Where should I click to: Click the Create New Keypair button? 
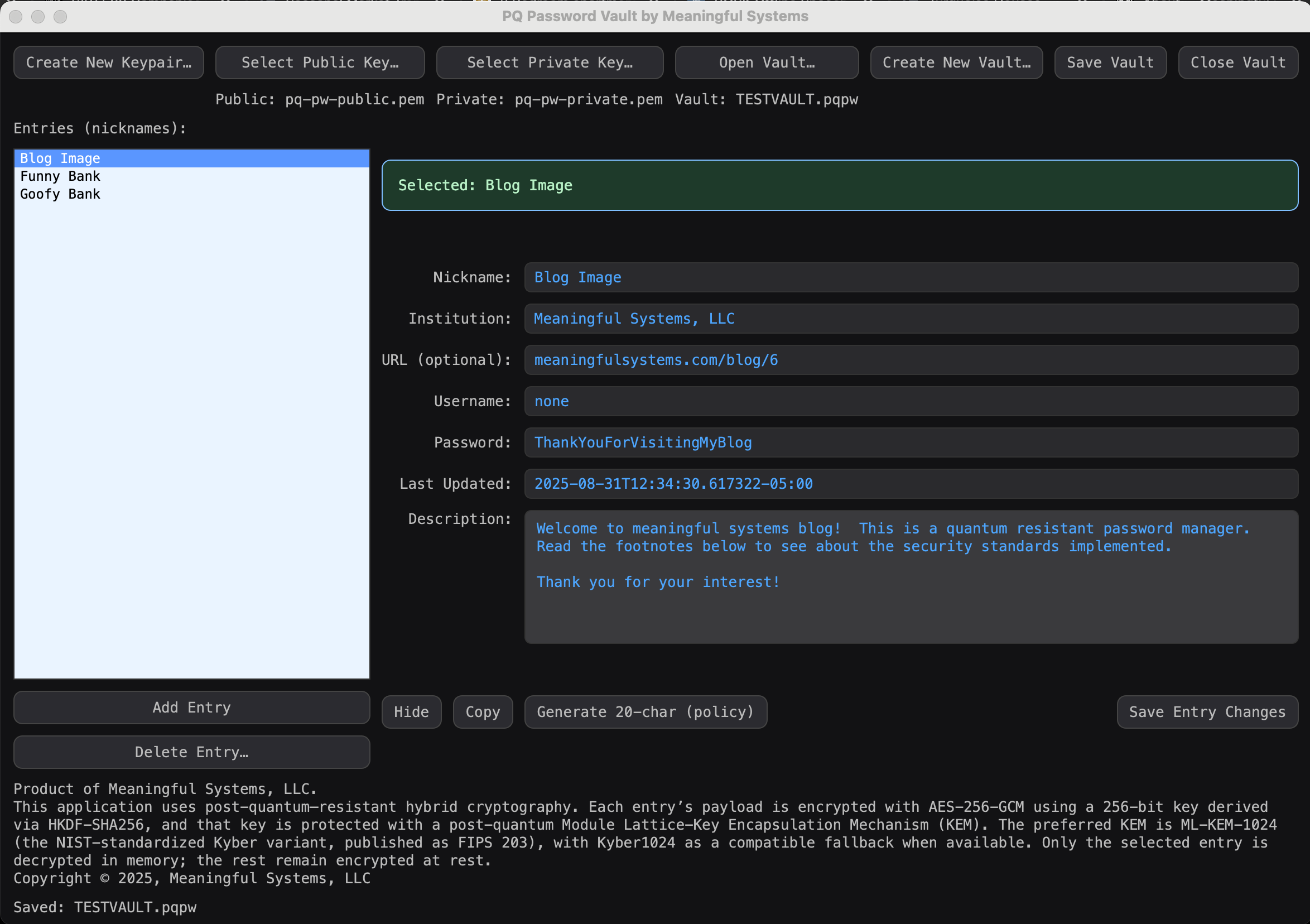108,62
